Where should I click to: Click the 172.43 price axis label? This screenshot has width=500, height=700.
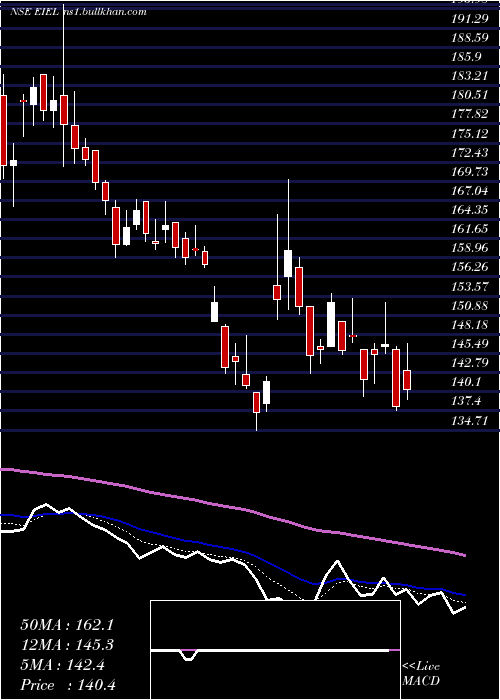pos(470,153)
